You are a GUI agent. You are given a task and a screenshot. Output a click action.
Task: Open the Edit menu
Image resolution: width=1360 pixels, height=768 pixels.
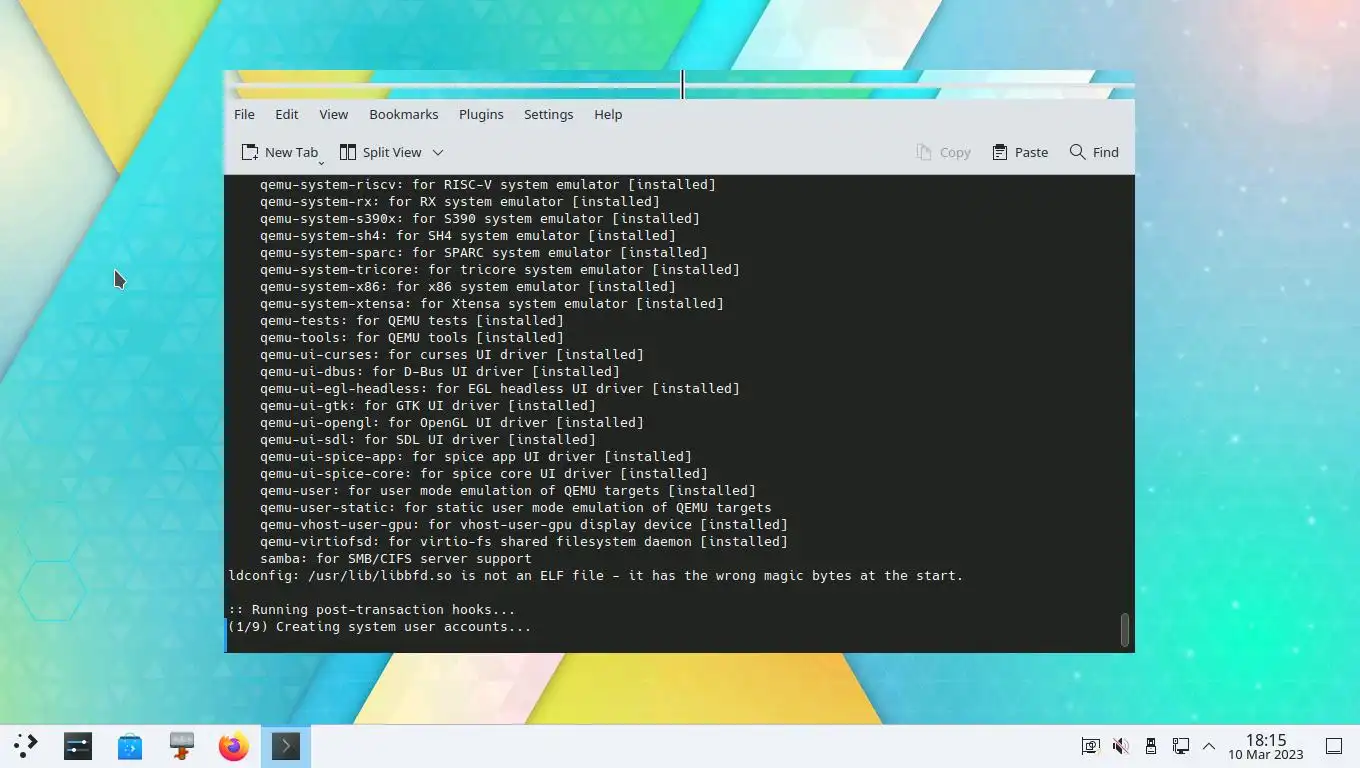coord(287,114)
